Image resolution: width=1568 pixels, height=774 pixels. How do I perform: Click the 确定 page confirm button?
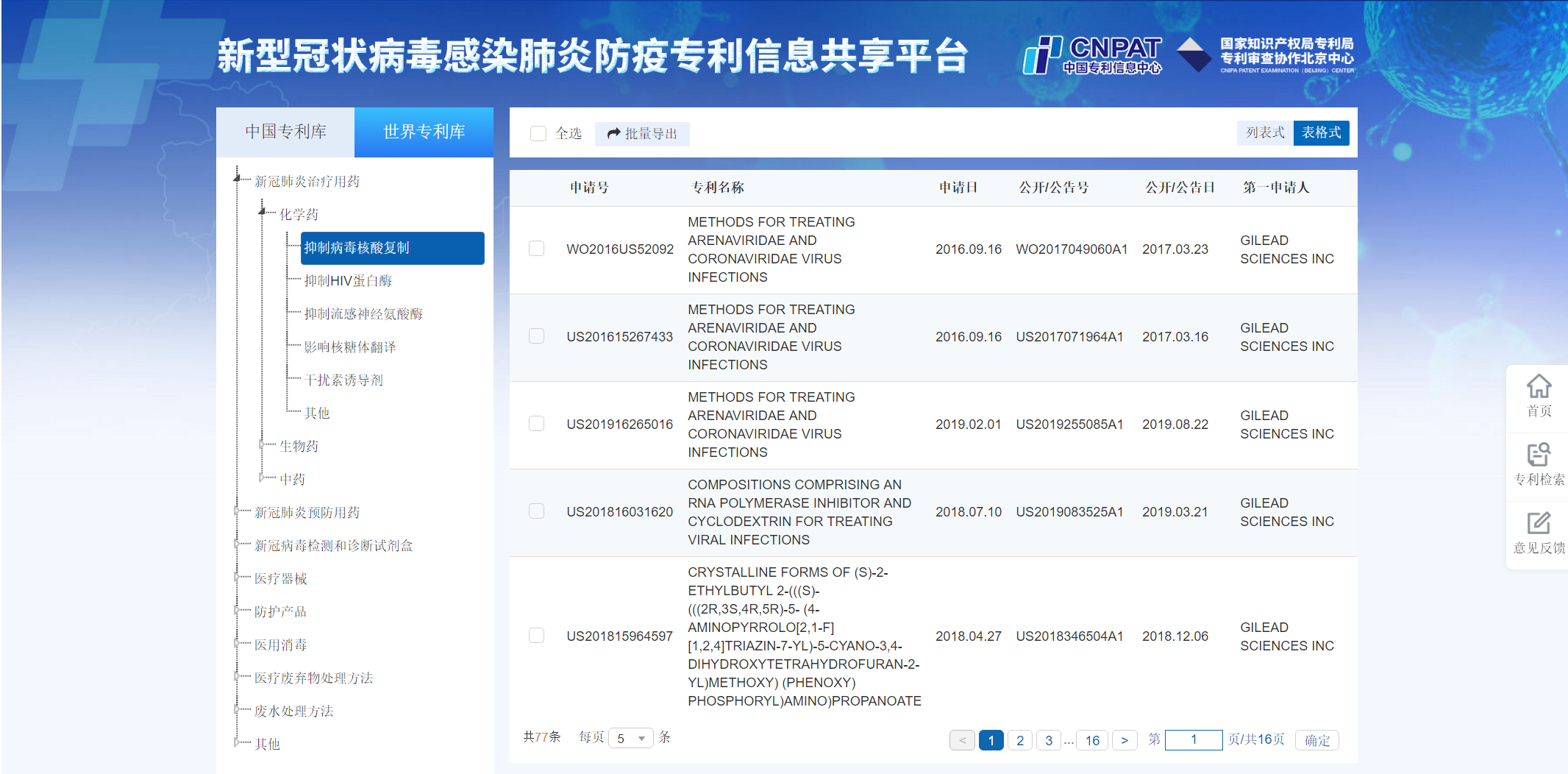pyautogui.click(x=1317, y=740)
